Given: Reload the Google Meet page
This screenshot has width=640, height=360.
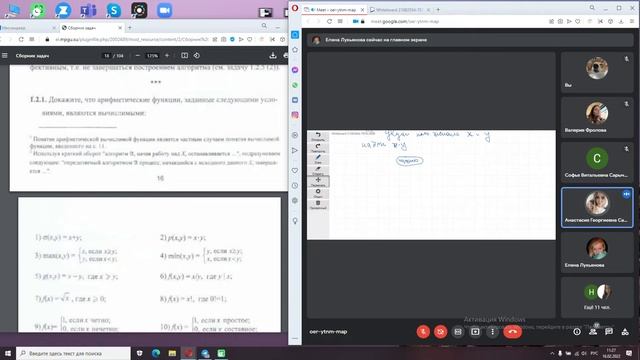Looking at the screenshot, I should 329,21.
